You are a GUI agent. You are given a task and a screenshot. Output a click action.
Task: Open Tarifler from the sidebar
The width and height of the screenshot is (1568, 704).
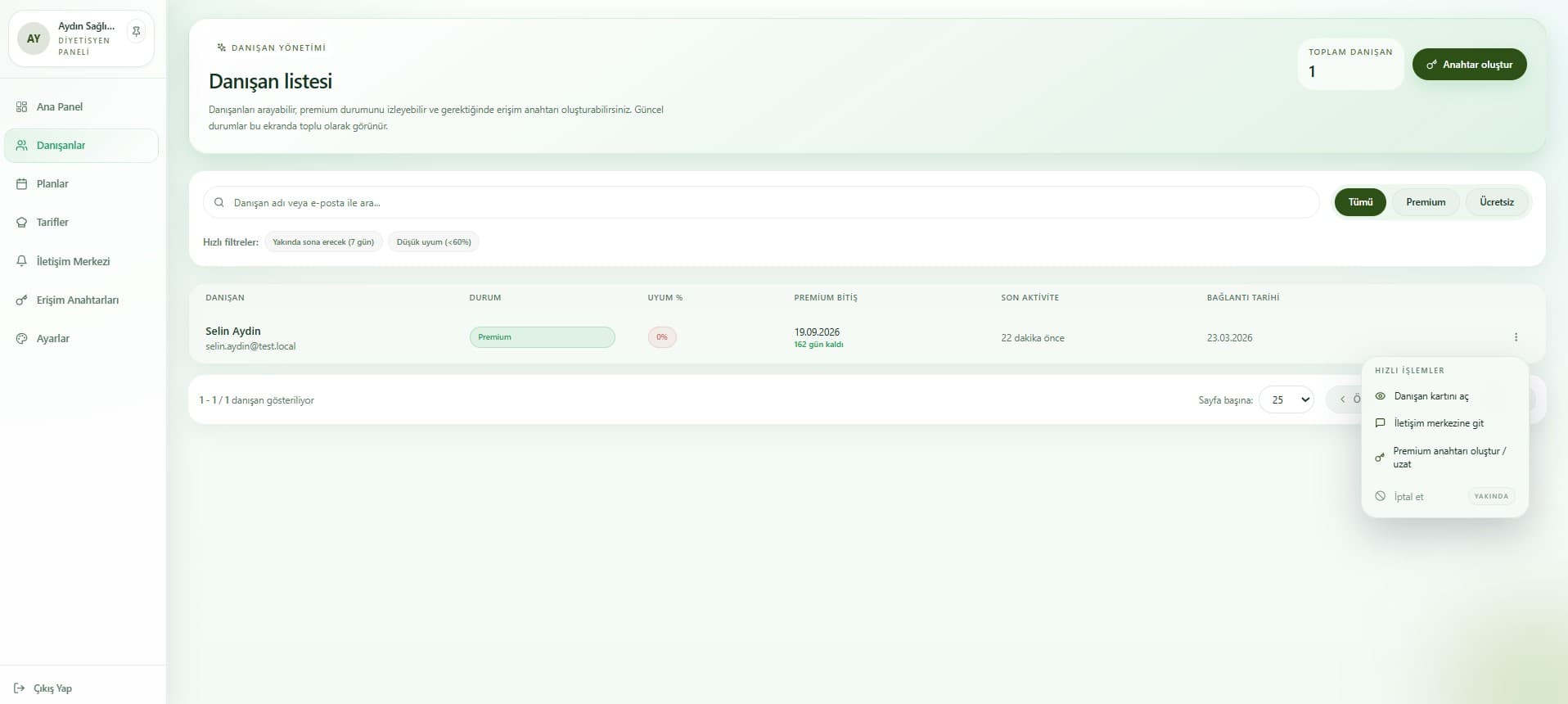(x=52, y=222)
